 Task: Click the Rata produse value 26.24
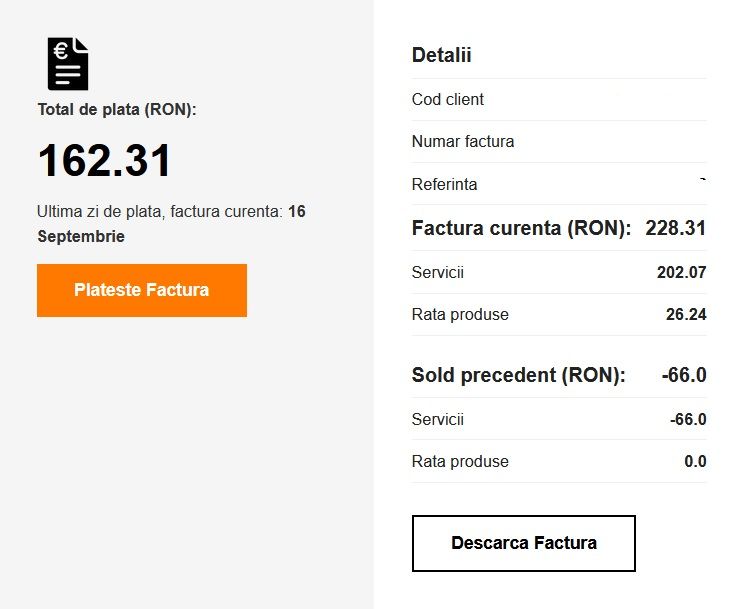[686, 315]
